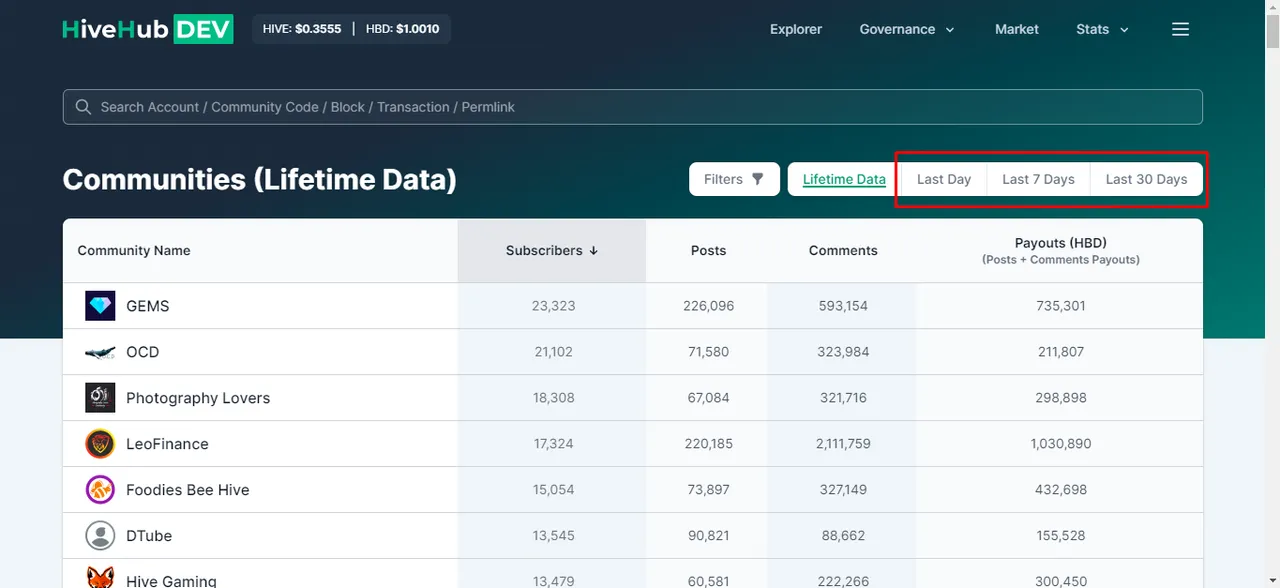This screenshot has height=588, width=1280.
Task: Click GEMS payouts value 735,301
Action: pos(1061,306)
